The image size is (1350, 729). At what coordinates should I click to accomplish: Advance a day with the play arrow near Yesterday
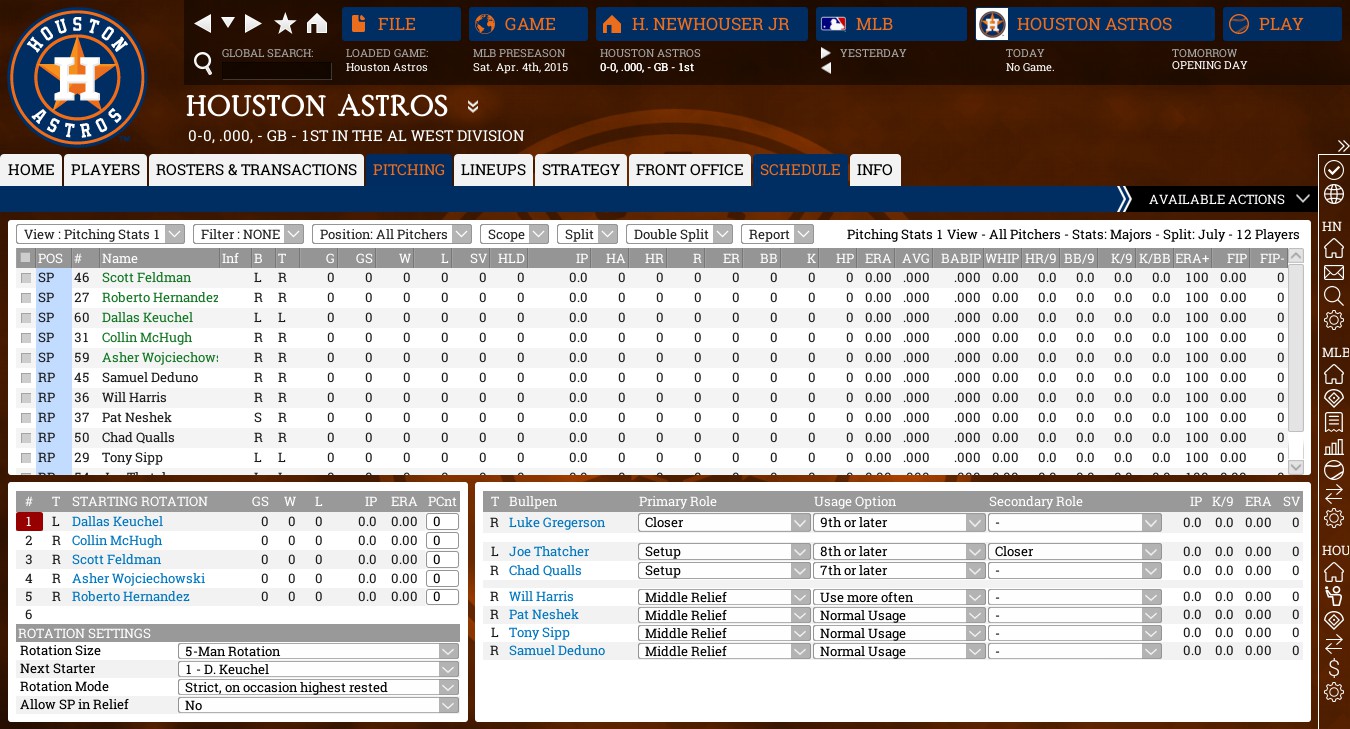[826, 53]
